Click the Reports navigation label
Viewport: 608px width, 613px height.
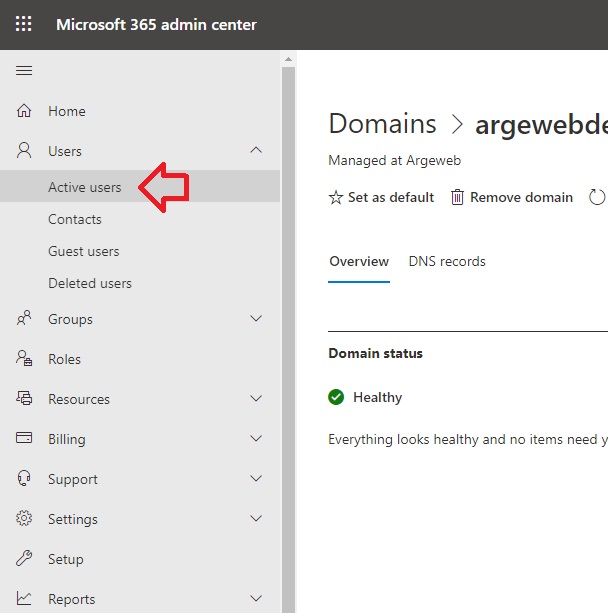pyautogui.click(x=72, y=599)
